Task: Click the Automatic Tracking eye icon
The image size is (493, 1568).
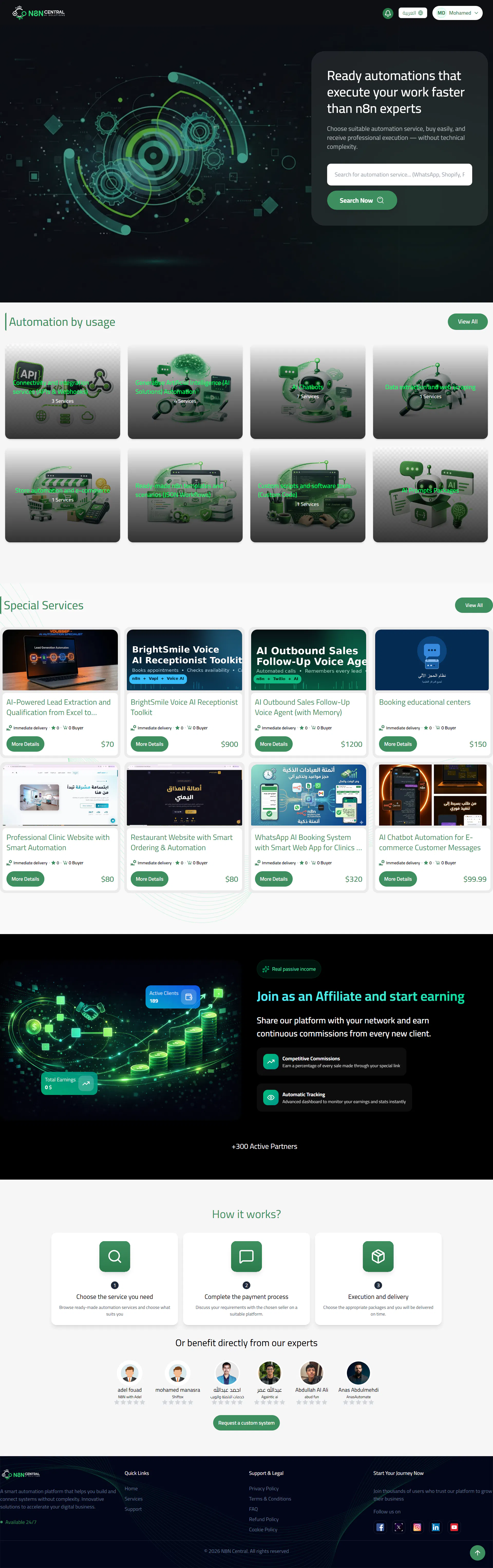Action: pyautogui.click(x=271, y=1097)
